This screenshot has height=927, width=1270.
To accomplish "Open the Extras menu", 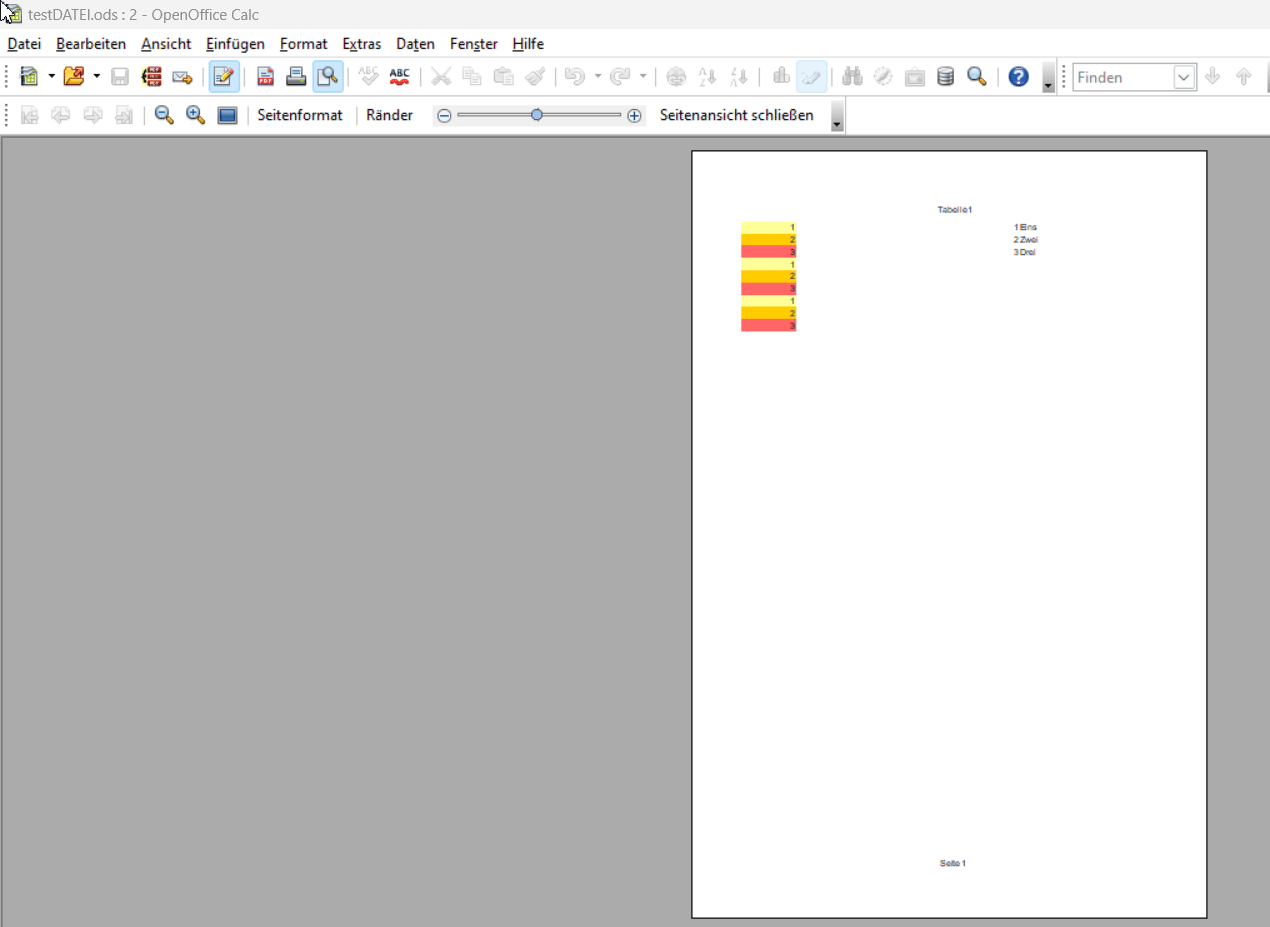I will 362,44.
